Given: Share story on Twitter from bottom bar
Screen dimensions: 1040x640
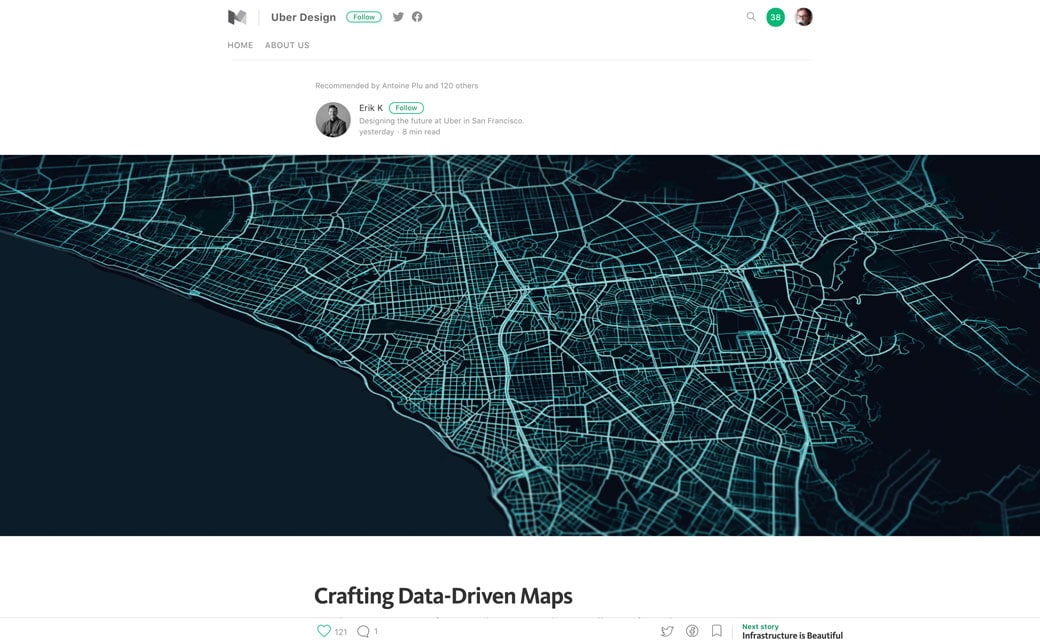Looking at the screenshot, I should pyautogui.click(x=667, y=631).
